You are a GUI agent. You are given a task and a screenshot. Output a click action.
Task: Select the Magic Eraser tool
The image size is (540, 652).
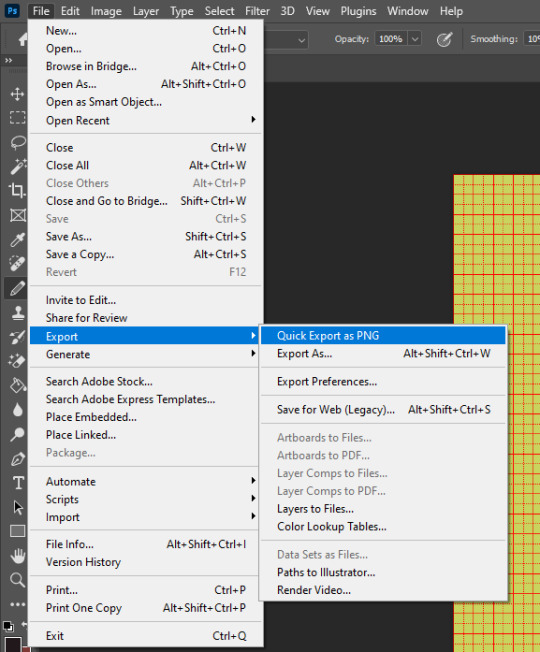coord(17,361)
